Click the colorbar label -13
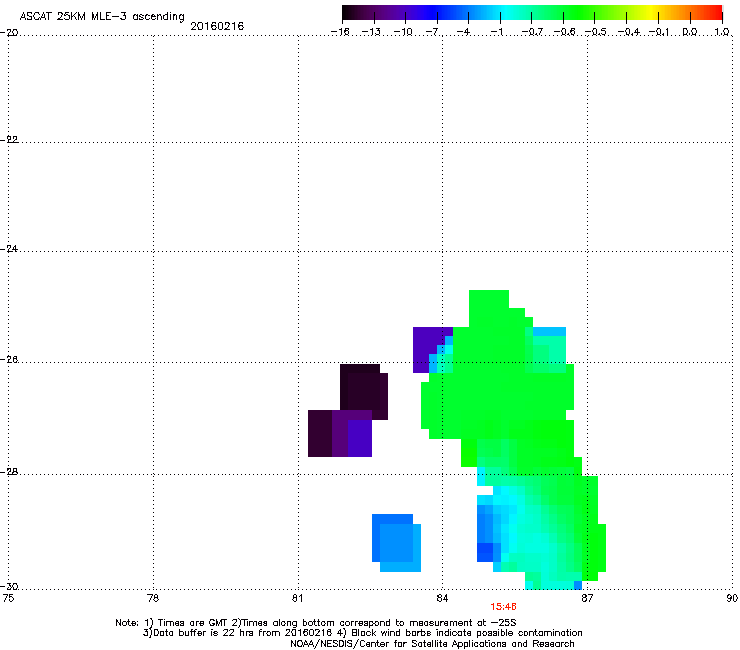This screenshot has width=740, height=650. point(371,32)
